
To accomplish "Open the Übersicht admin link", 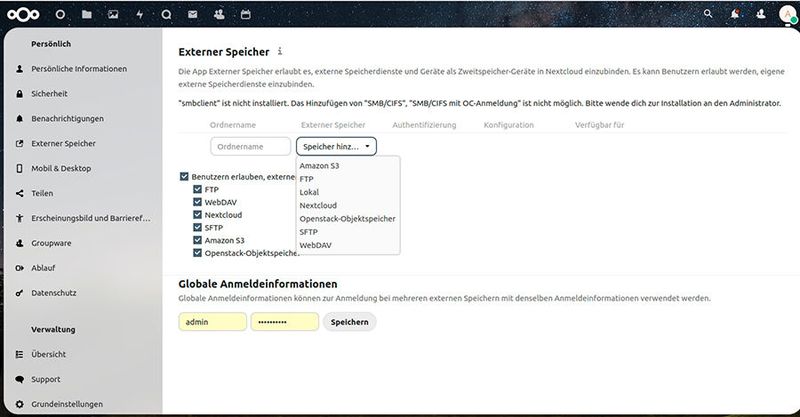I will point(48,354).
